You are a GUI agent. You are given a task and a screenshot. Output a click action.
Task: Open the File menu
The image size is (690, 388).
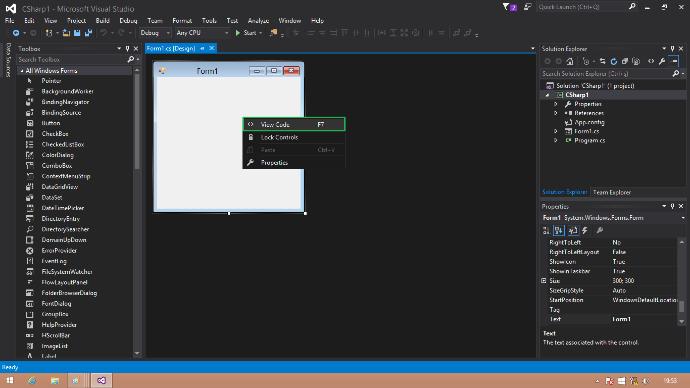point(10,21)
